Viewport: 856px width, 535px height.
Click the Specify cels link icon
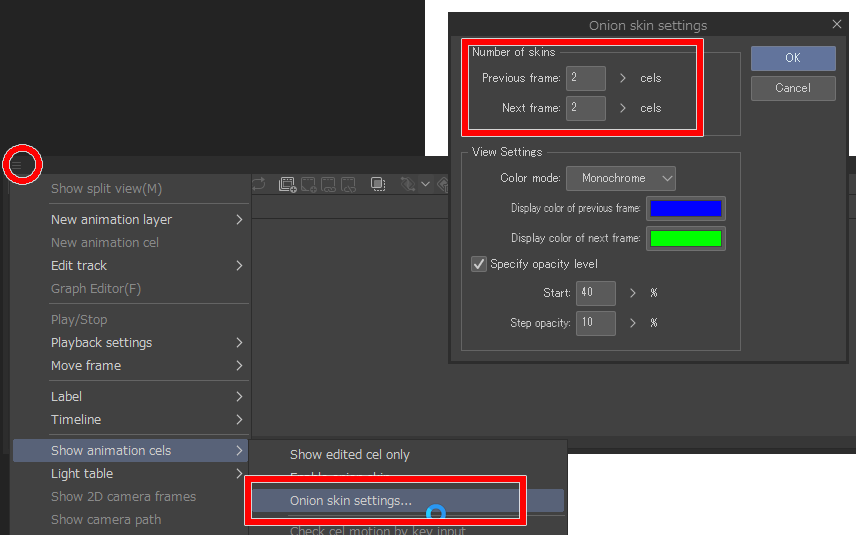pyautogui.click(x=328, y=185)
